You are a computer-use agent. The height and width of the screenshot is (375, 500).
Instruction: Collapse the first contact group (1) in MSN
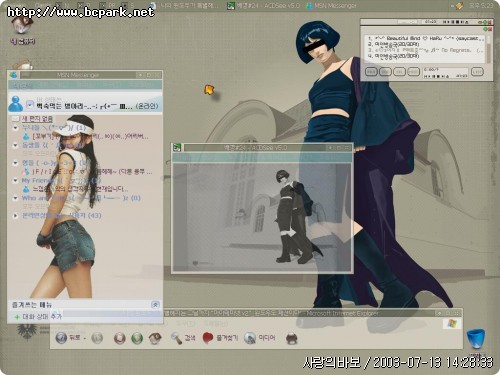15,128
